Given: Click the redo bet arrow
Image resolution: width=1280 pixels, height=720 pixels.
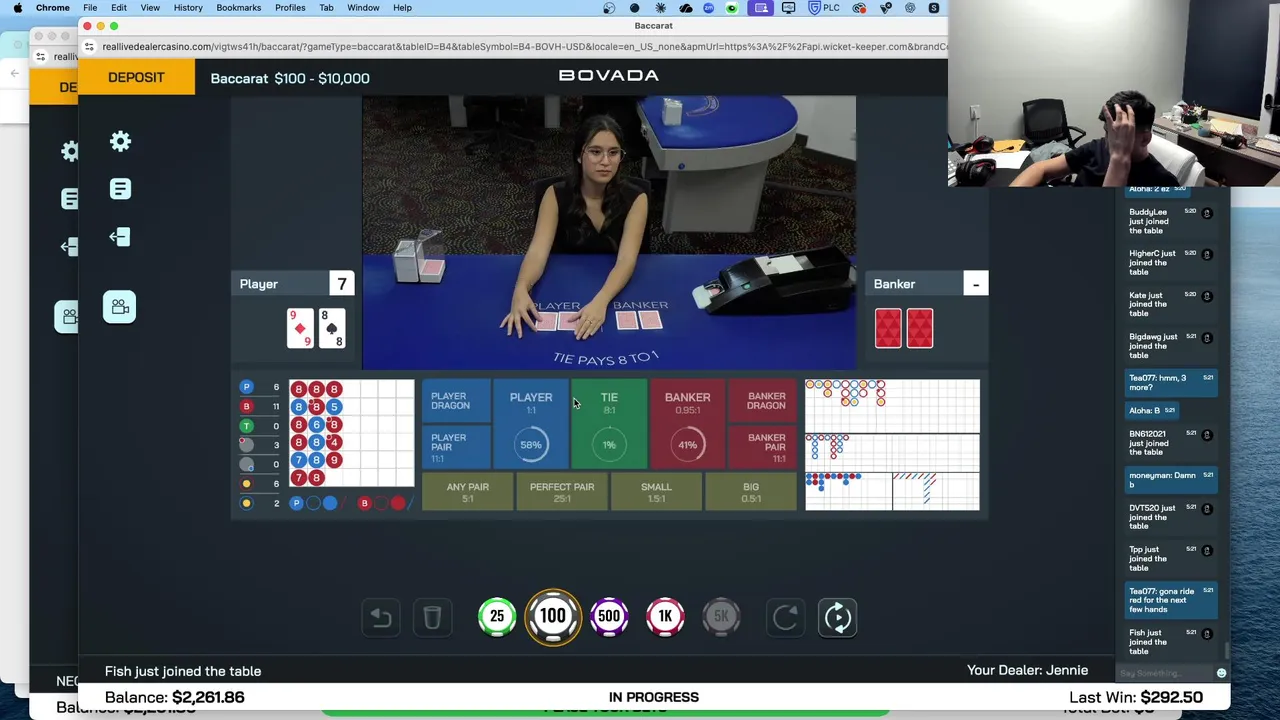Looking at the screenshot, I should tap(785, 618).
